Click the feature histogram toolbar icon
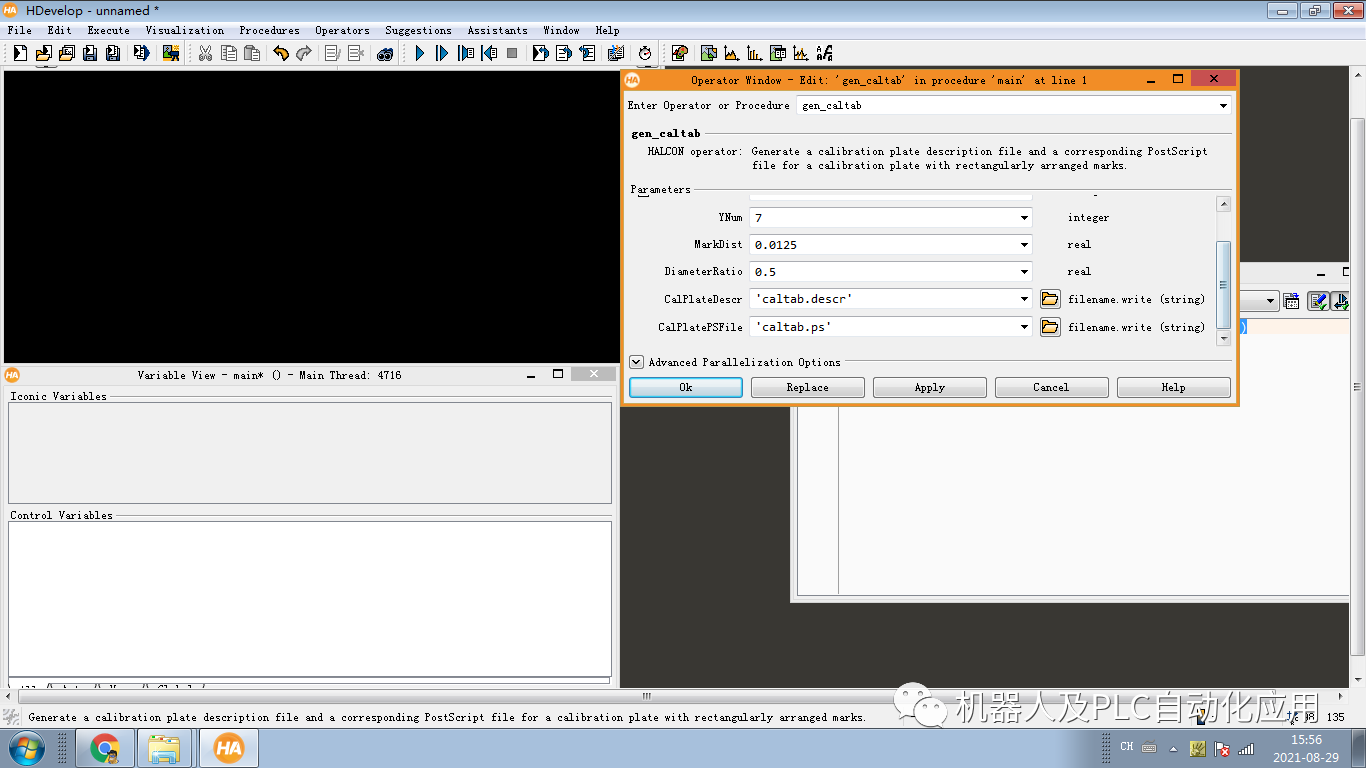 [755, 53]
